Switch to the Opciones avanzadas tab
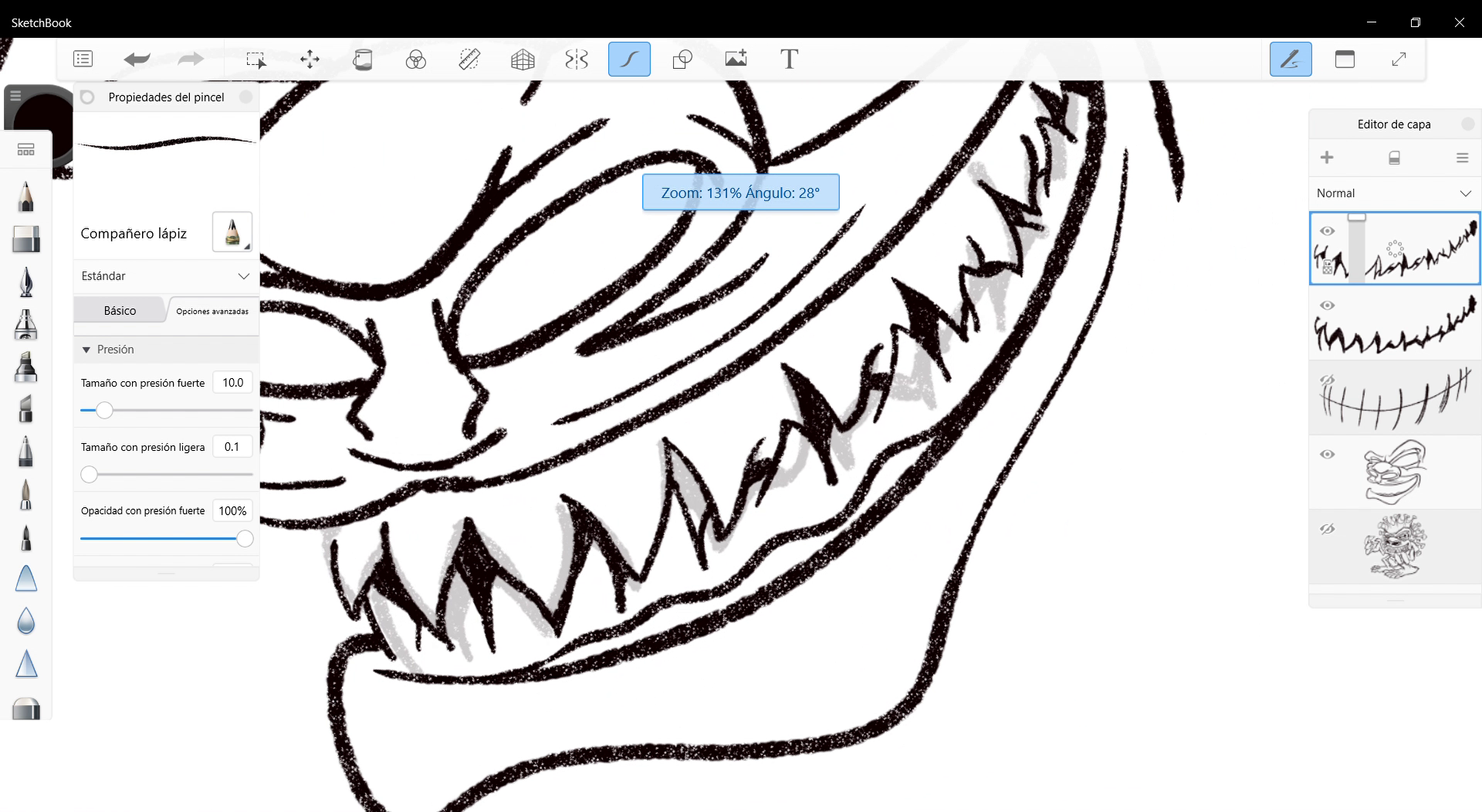1482x812 pixels. click(x=211, y=312)
